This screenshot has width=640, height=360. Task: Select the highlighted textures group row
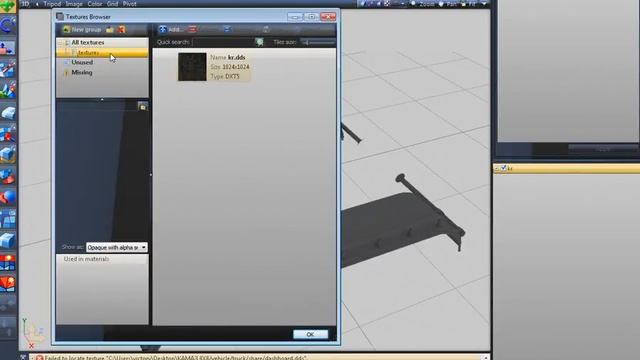point(102,53)
